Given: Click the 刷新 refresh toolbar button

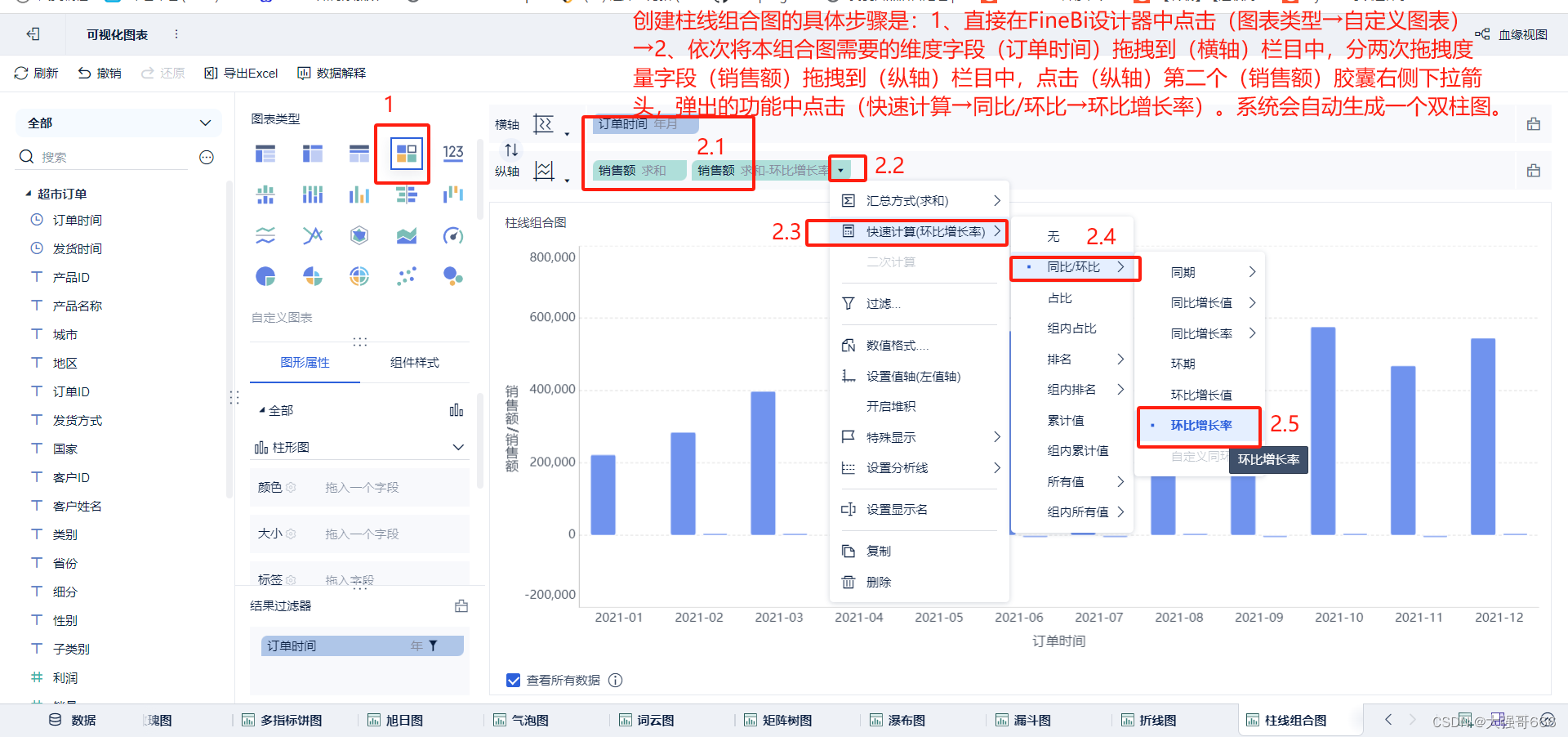Looking at the screenshot, I should pos(37,73).
